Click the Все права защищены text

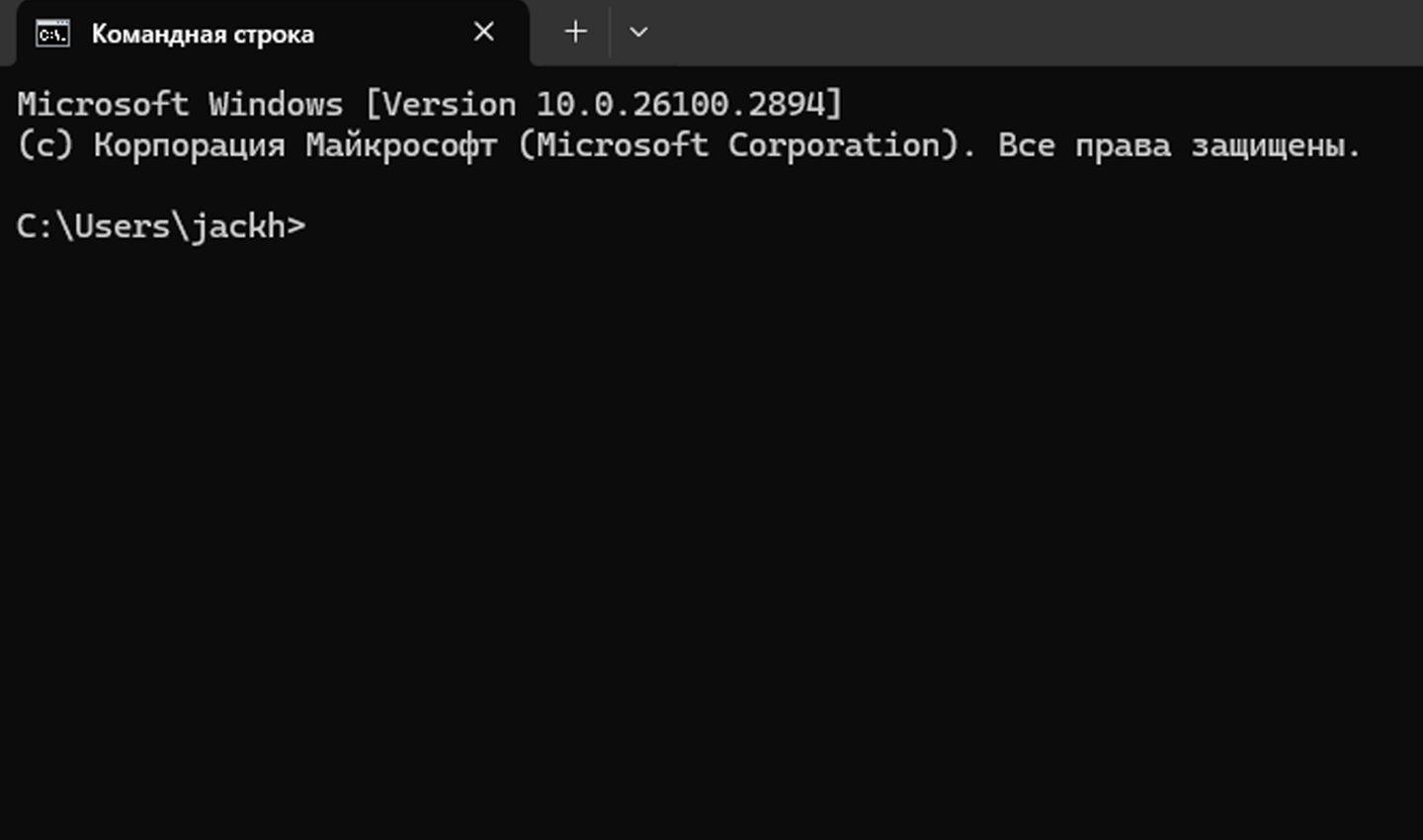(x=1179, y=145)
